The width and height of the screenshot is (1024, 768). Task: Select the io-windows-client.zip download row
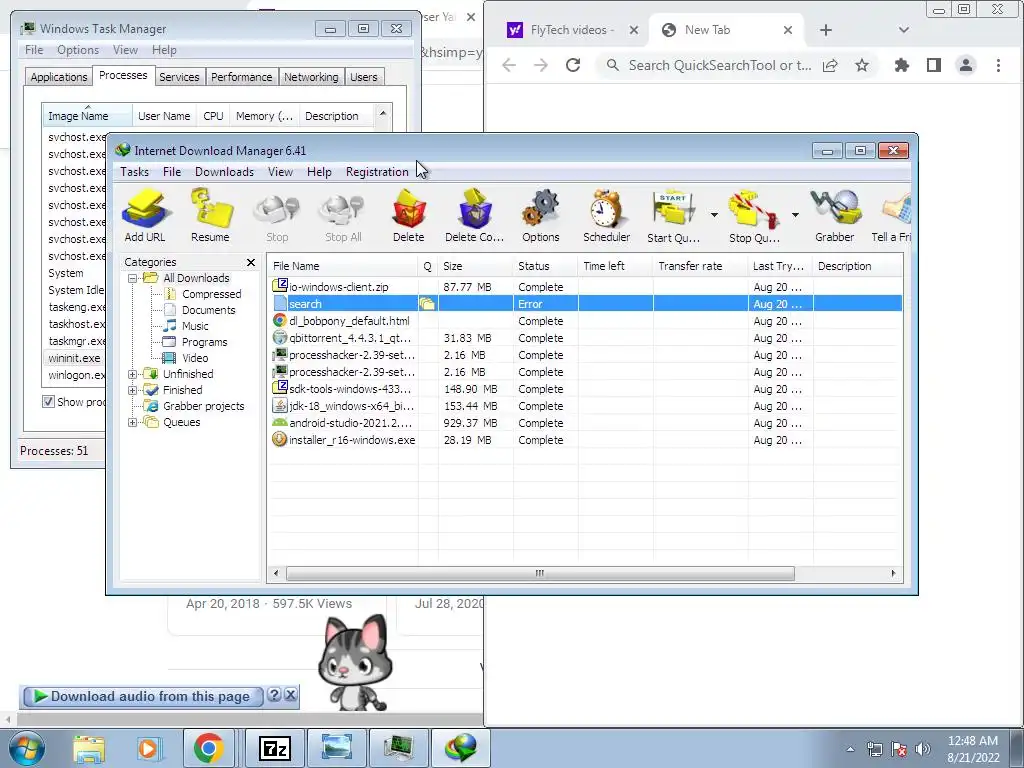tap(586, 287)
